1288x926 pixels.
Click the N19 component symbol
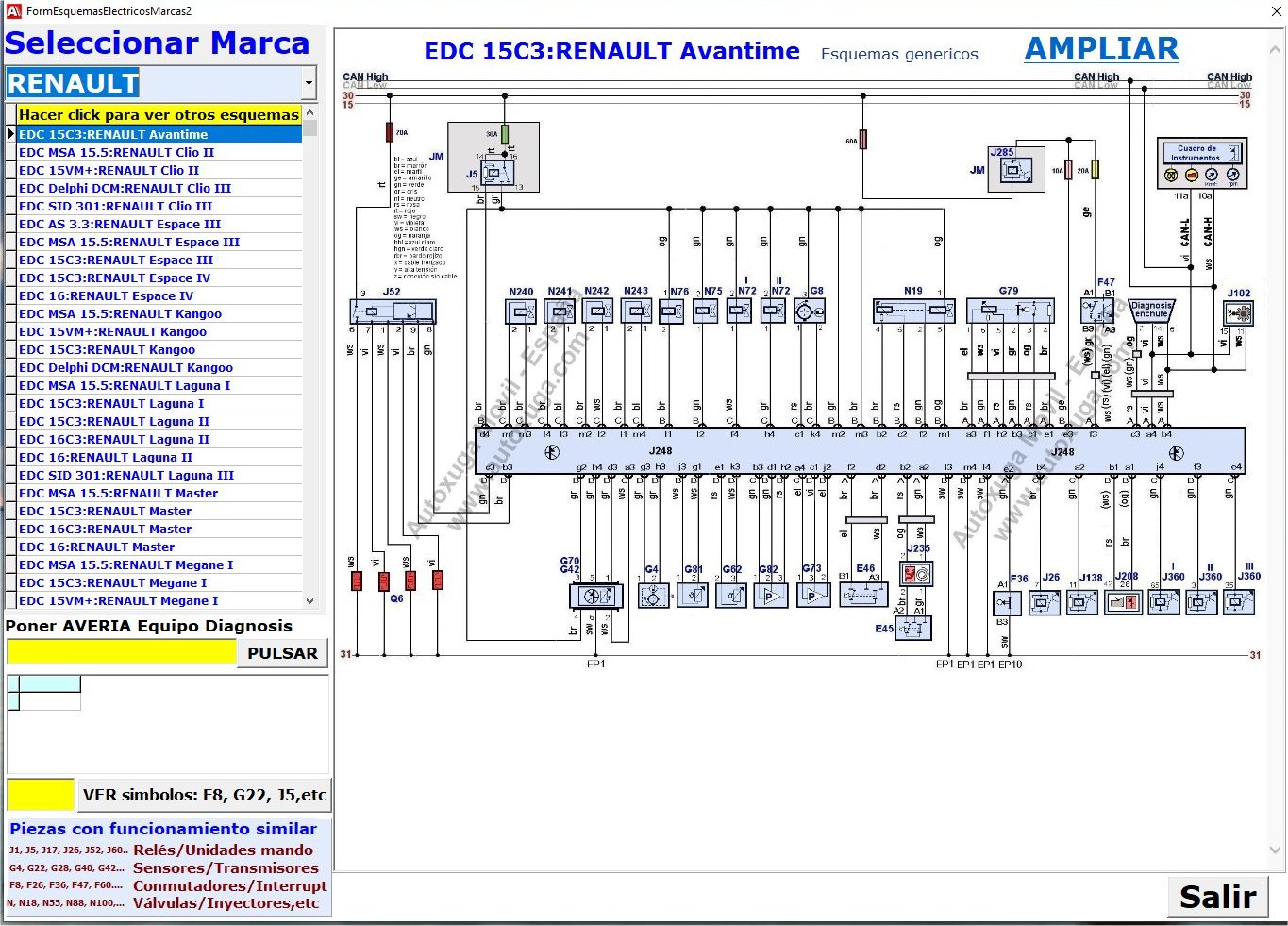click(914, 311)
